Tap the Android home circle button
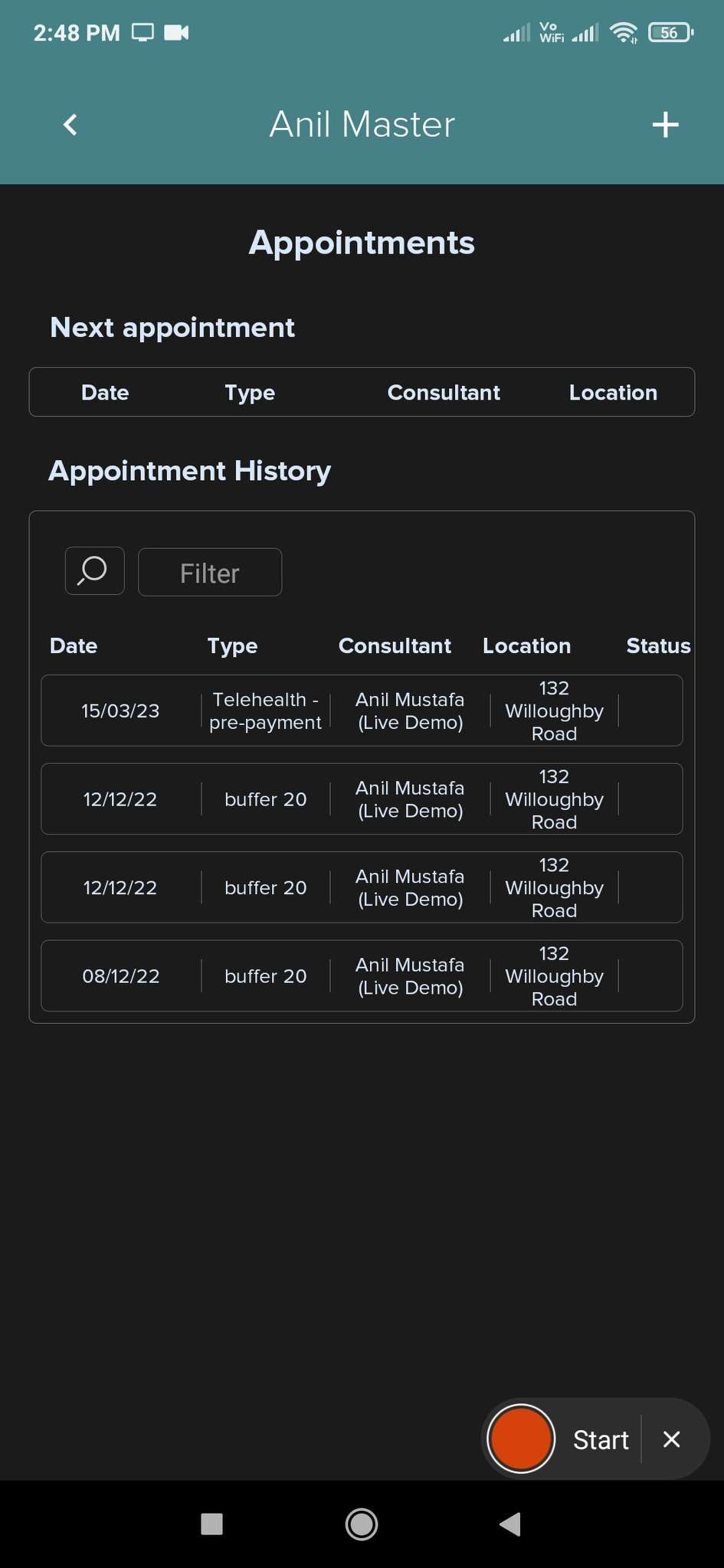 pyautogui.click(x=362, y=1524)
